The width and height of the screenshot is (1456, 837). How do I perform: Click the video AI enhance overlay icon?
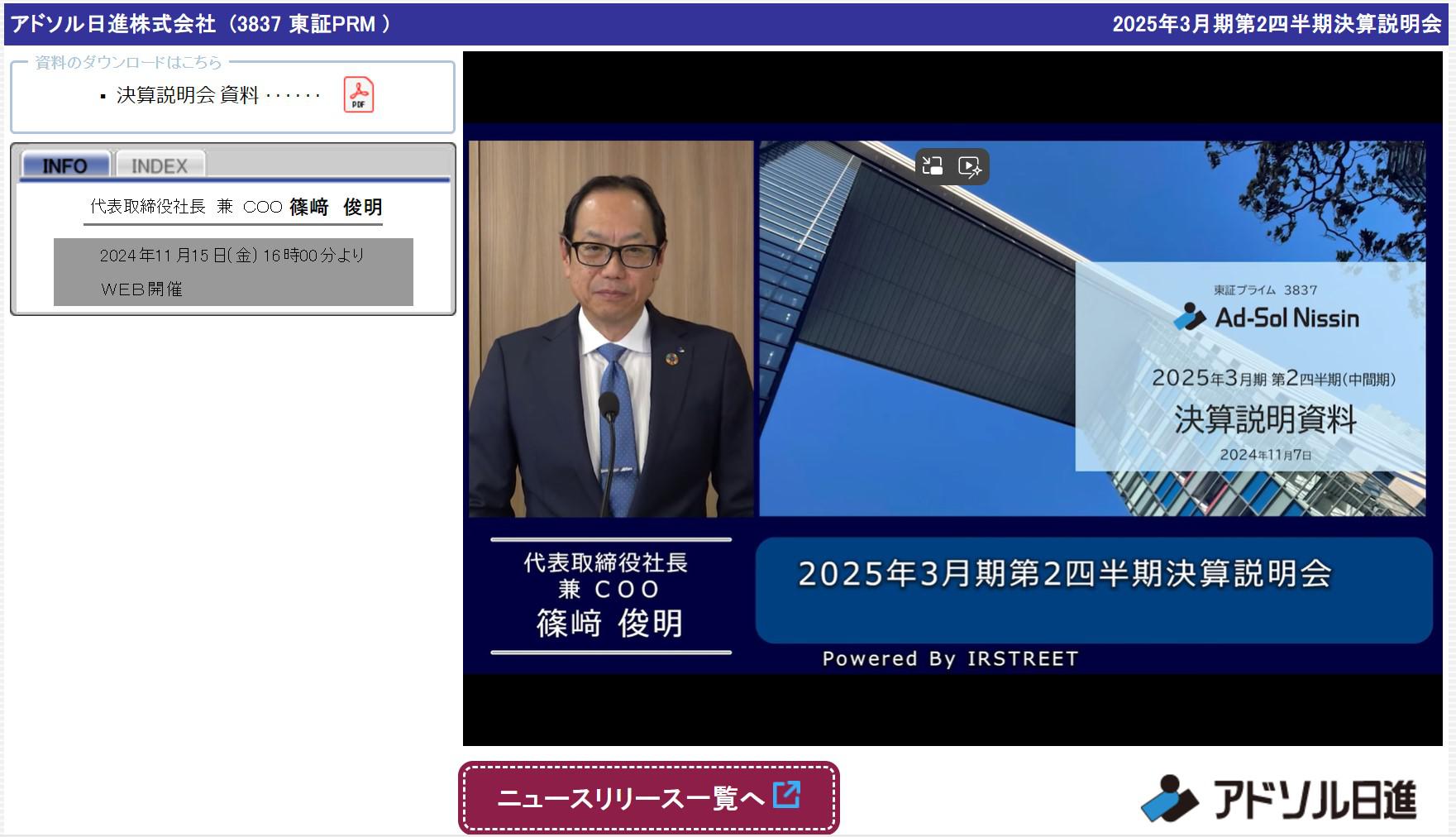969,165
